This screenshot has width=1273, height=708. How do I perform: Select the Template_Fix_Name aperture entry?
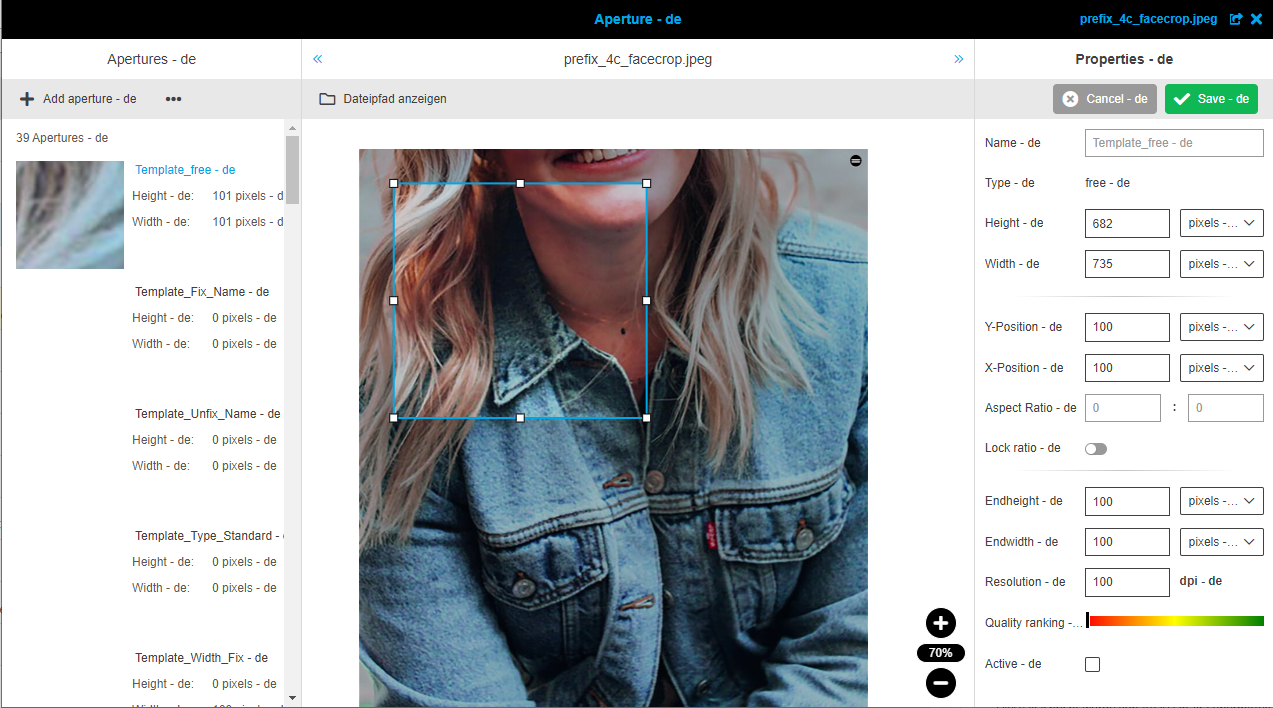[202, 291]
